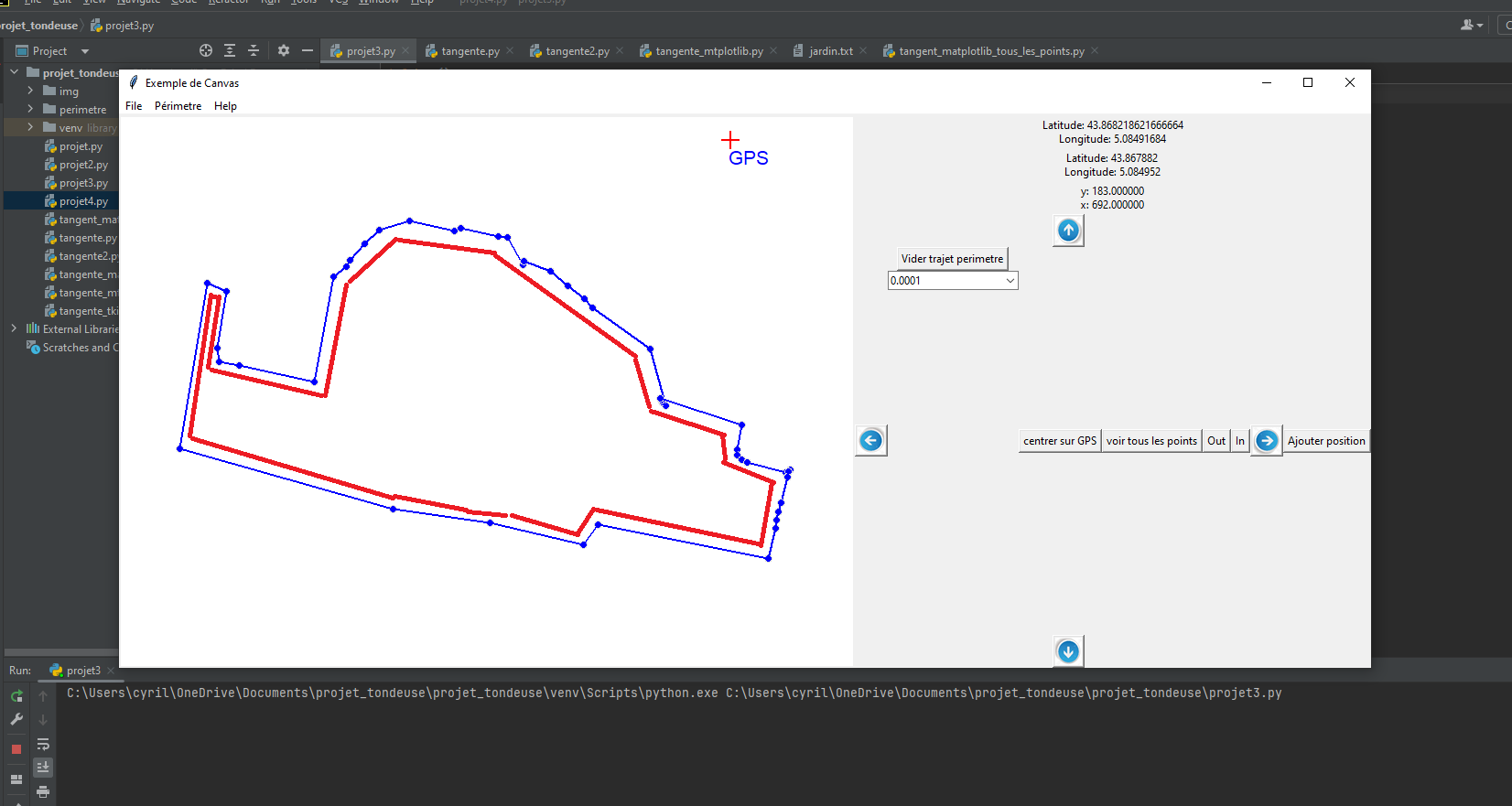Select projet3.py in project tree
Viewport: 1512px width, 806px height.
[x=83, y=183]
